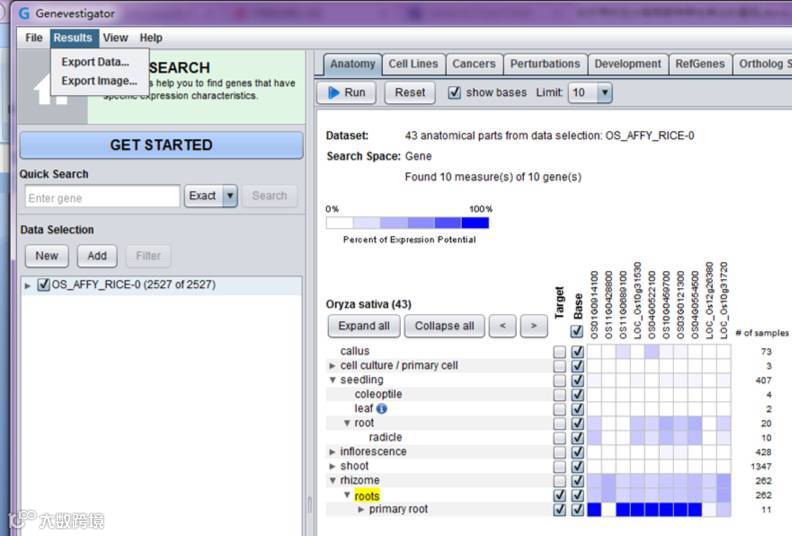Collapse the roots node
Viewport: 792px width, 536px height.
point(346,495)
